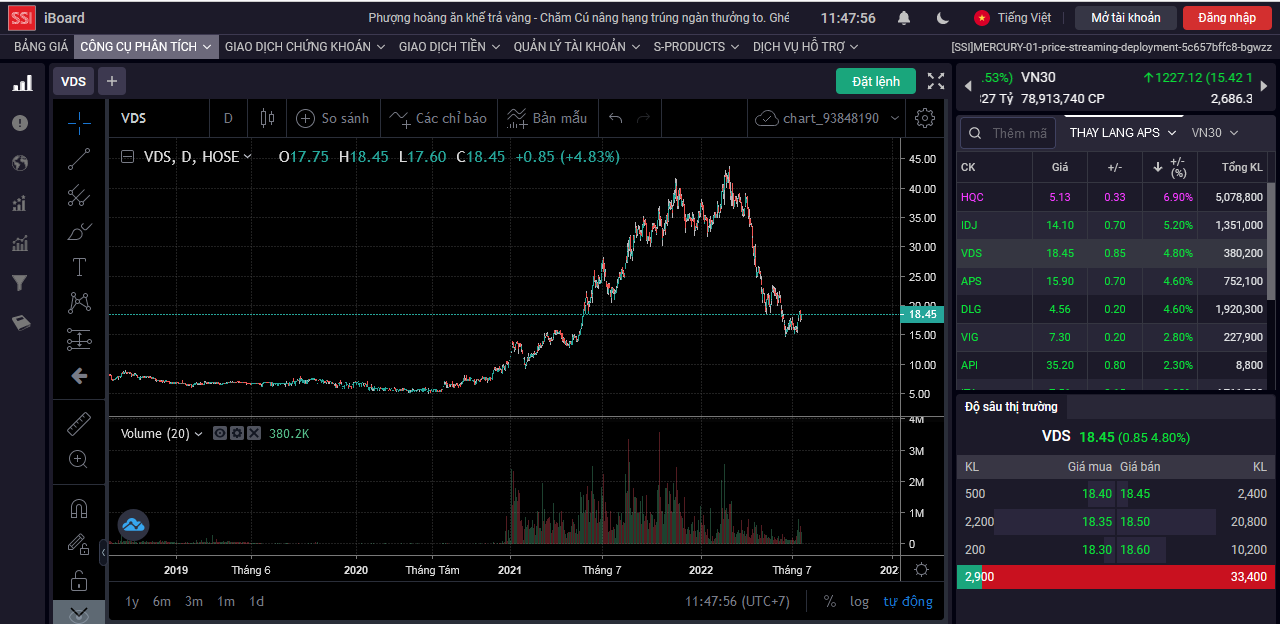The image size is (1280, 624).
Task: Show next market index with right arrow
Action: [1266, 88]
